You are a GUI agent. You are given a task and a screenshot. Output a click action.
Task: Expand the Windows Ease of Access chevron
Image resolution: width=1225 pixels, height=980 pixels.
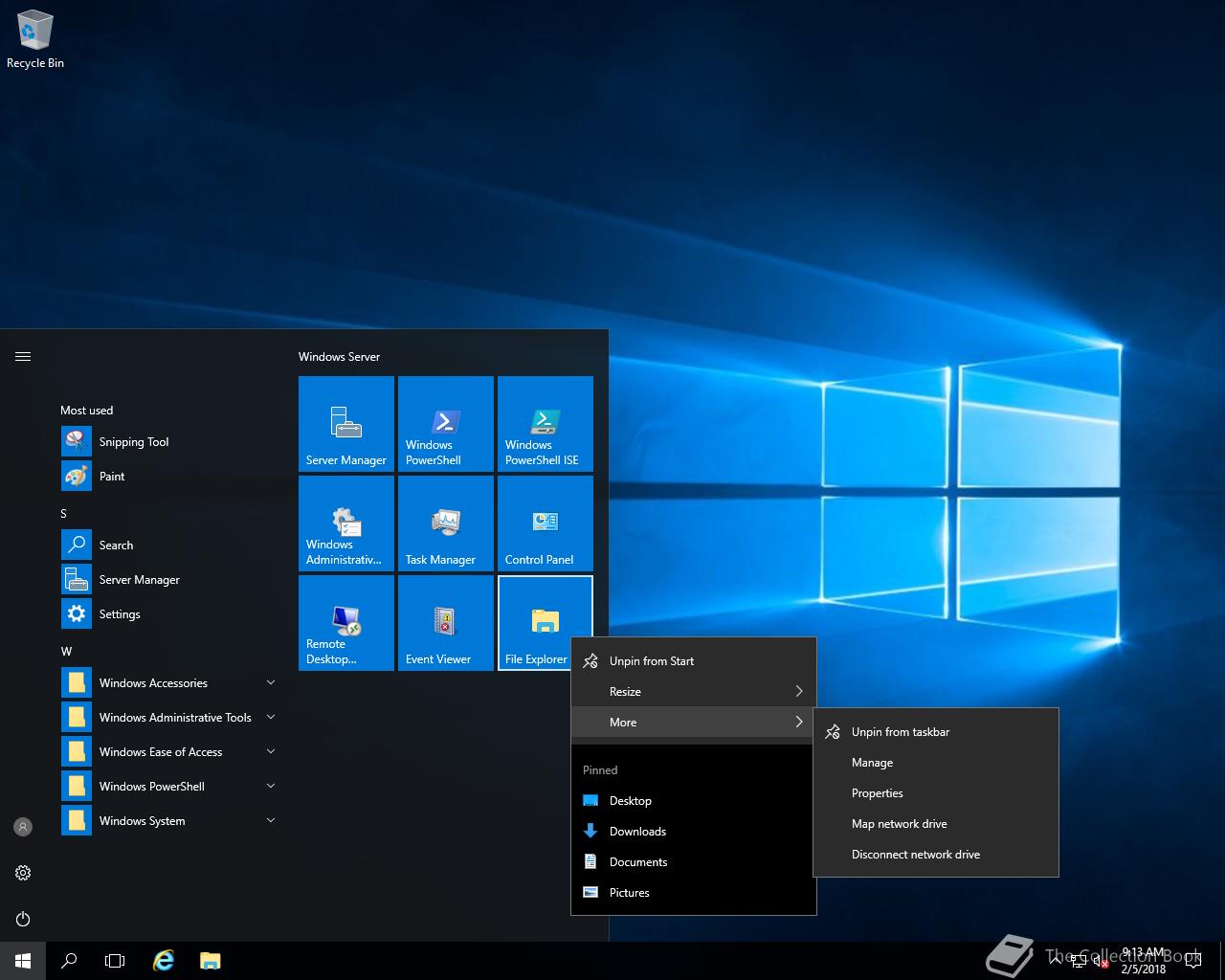(271, 751)
